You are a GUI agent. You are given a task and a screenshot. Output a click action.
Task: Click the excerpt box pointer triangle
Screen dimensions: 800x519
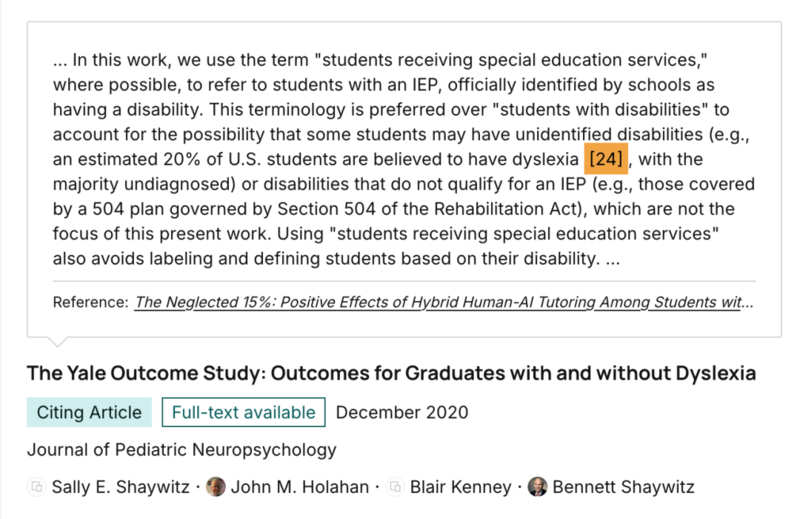57,341
